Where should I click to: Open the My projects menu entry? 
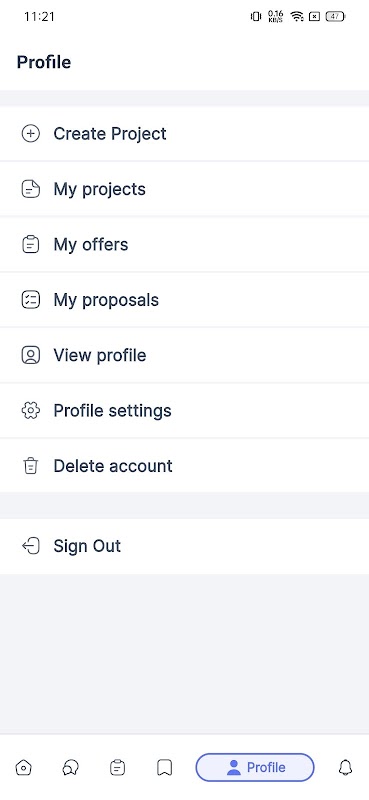click(x=184, y=189)
